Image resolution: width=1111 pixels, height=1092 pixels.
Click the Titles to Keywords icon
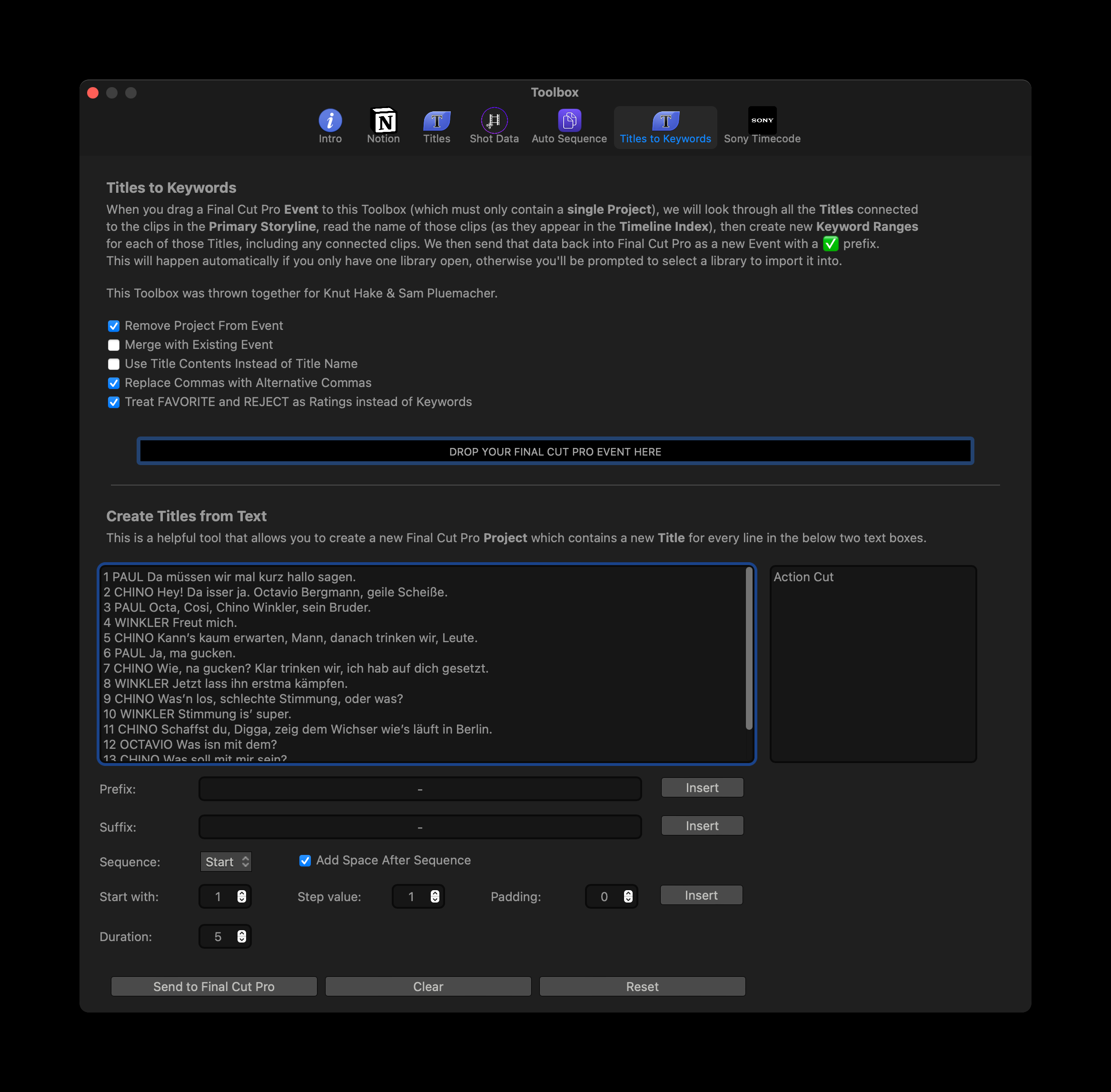[x=665, y=120]
